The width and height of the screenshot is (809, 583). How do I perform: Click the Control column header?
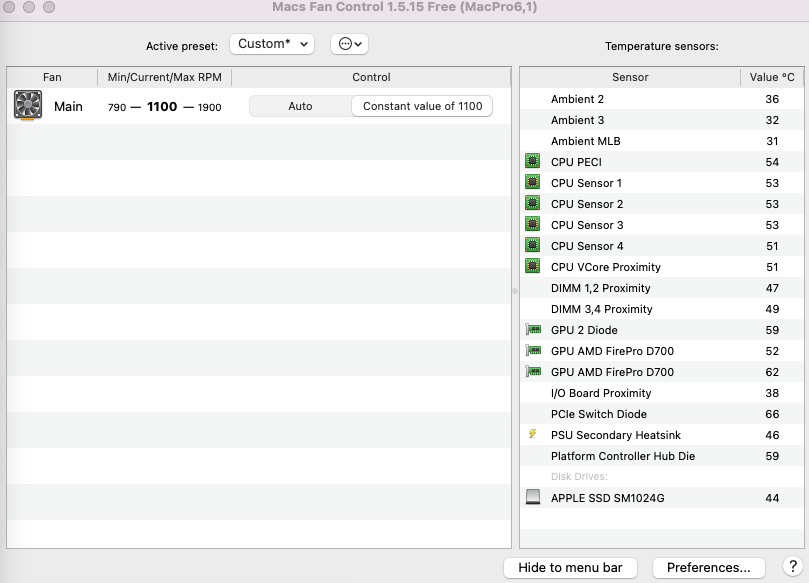click(371, 77)
